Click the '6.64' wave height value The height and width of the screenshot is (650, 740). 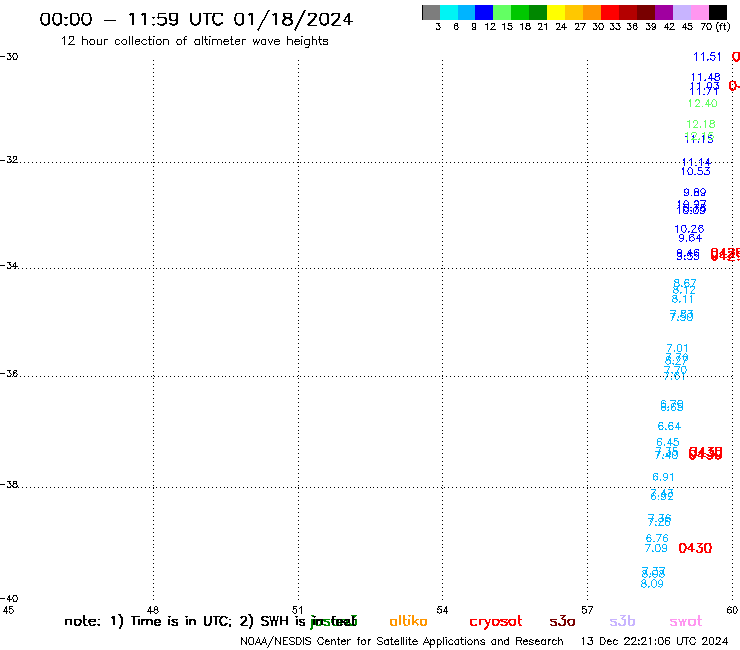click(669, 426)
